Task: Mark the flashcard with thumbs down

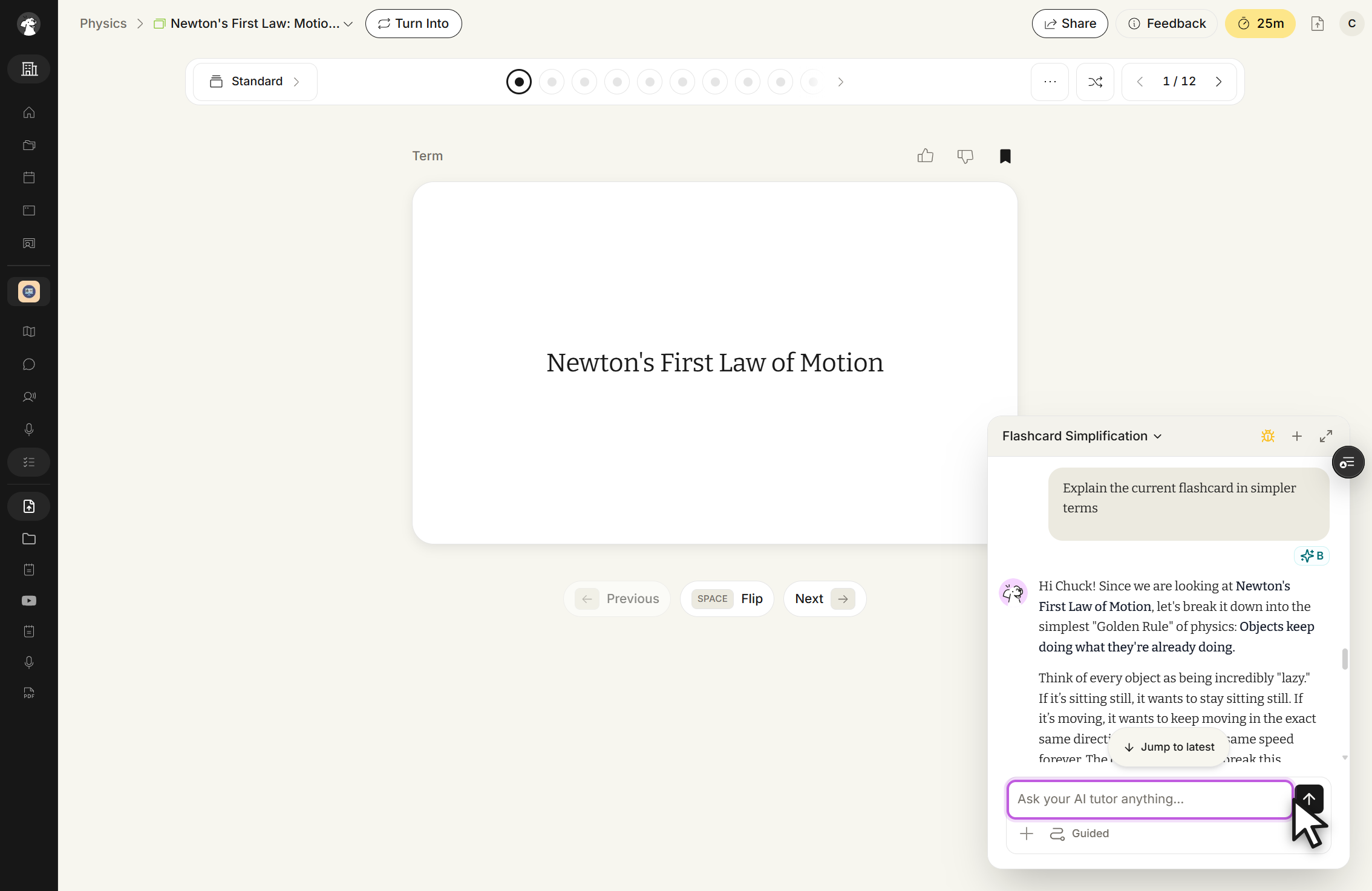Action: click(965, 156)
